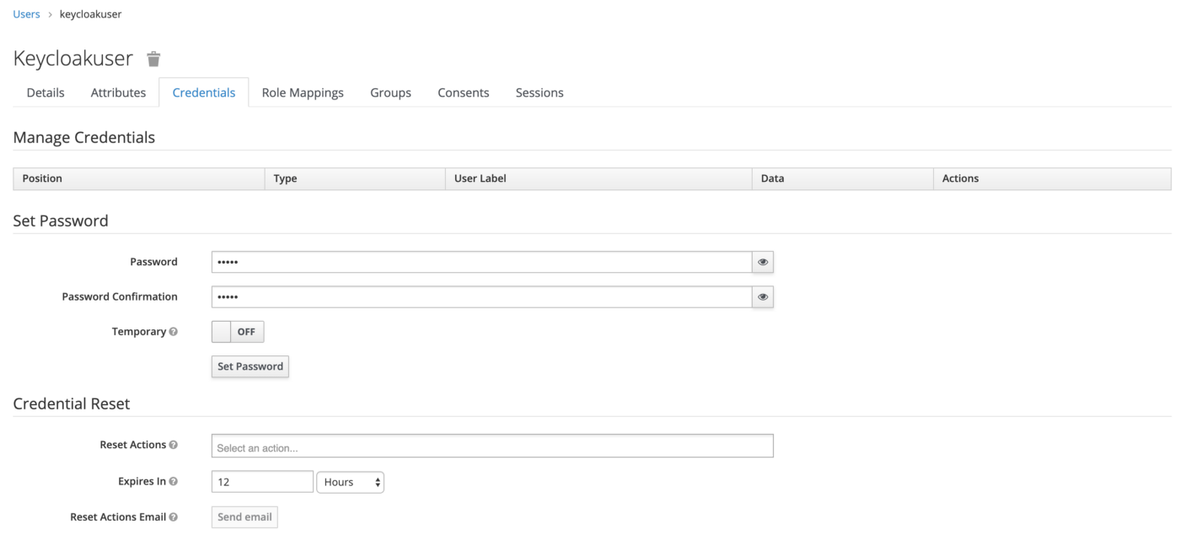
Task: Open the Reset Actions selection box
Action: (492, 445)
